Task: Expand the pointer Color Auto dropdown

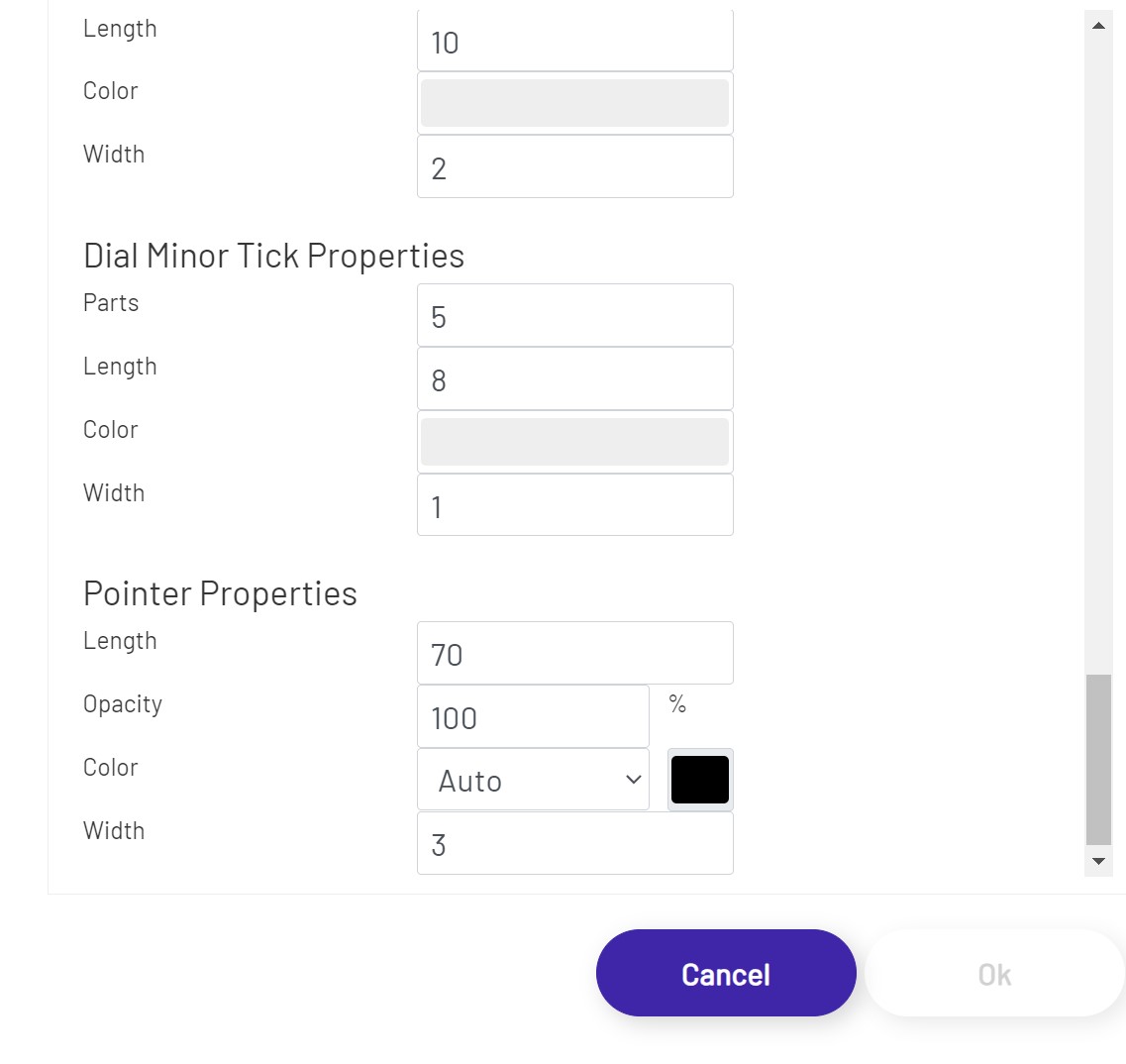Action: tap(533, 781)
